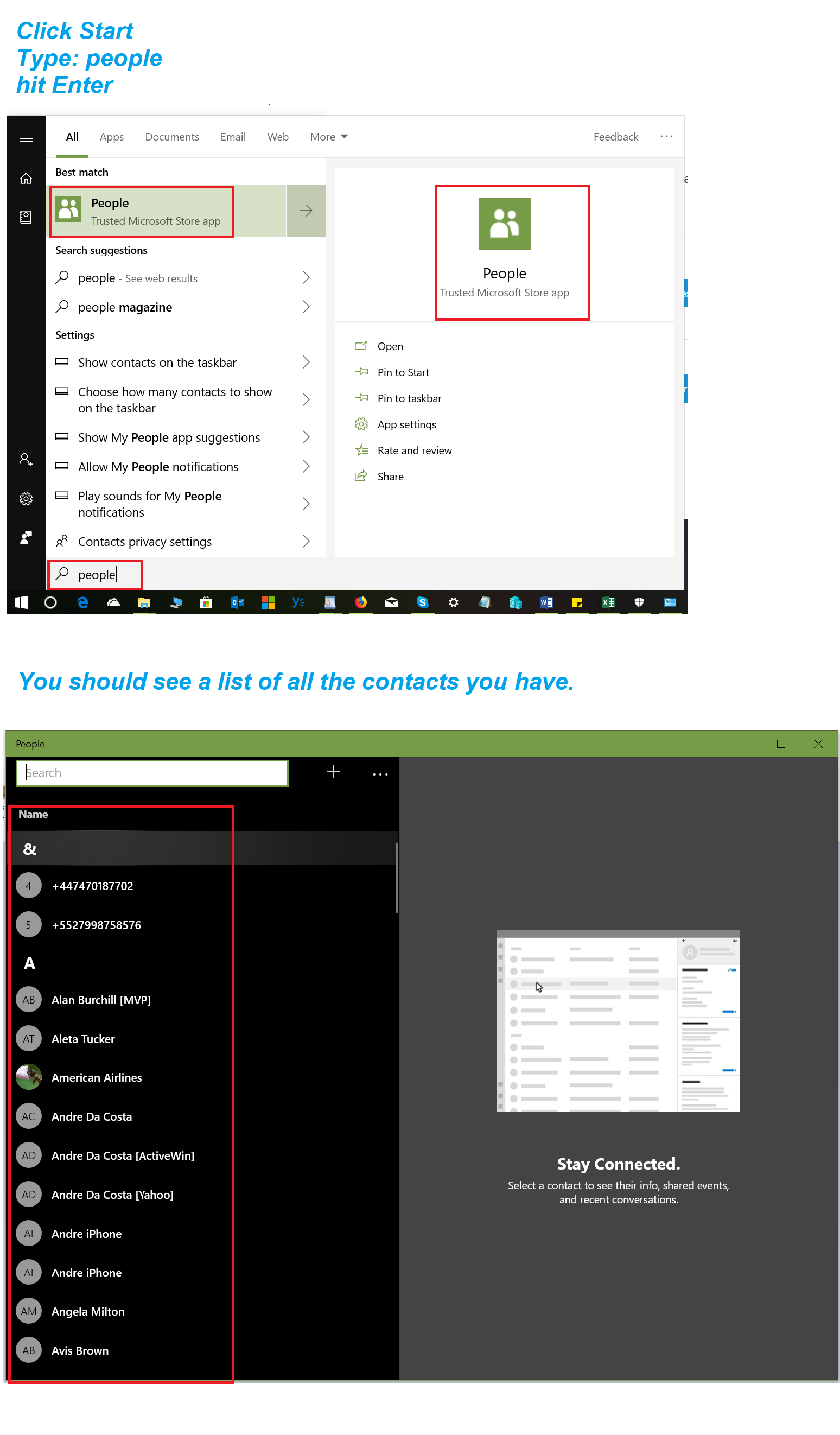840x1435 pixels.
Task: Select contact +447470187702
Action: coord(202,886)
